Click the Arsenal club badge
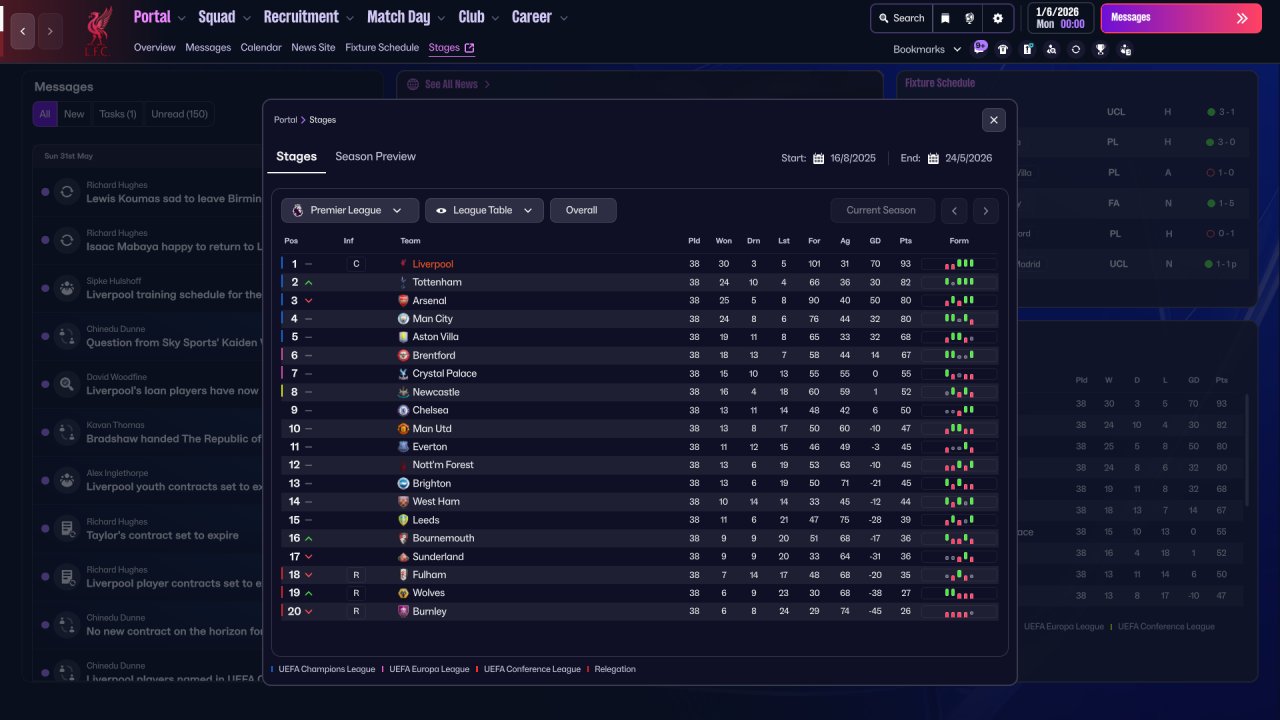 coord(404,300)
